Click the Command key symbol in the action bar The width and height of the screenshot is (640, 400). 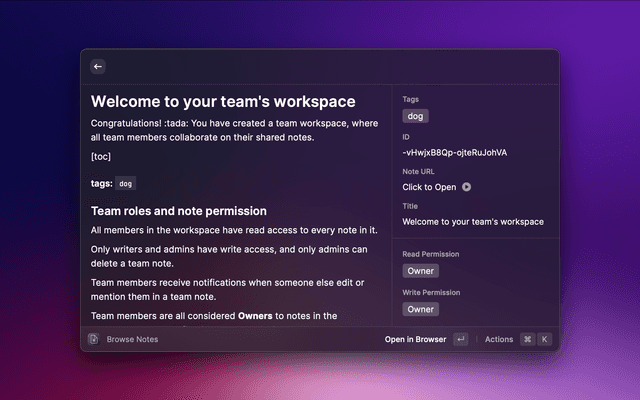(x=527, y=339)
